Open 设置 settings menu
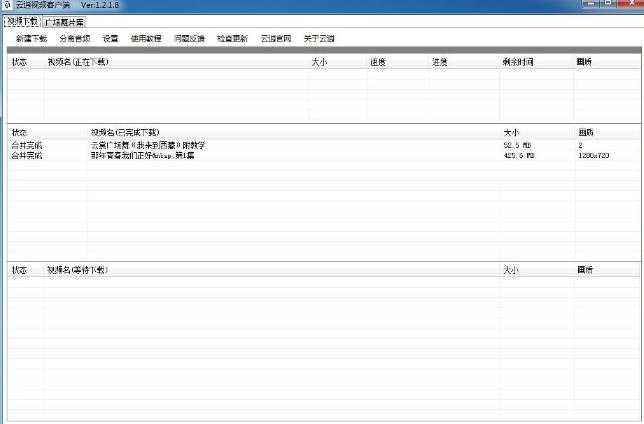Viewport: 644px width, 424px height. 111,38
